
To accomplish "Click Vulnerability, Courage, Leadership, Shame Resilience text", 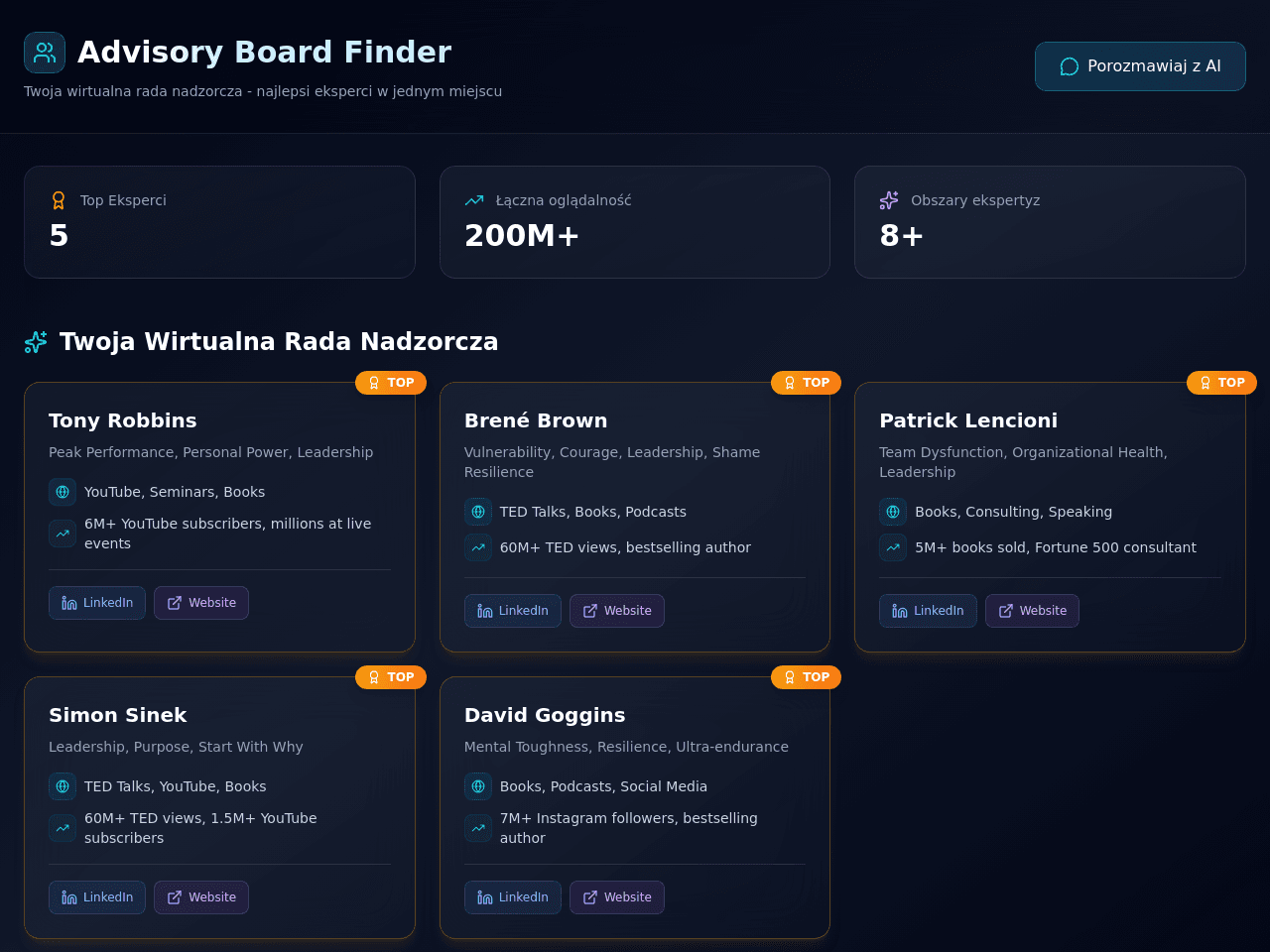I will (612, 462).
